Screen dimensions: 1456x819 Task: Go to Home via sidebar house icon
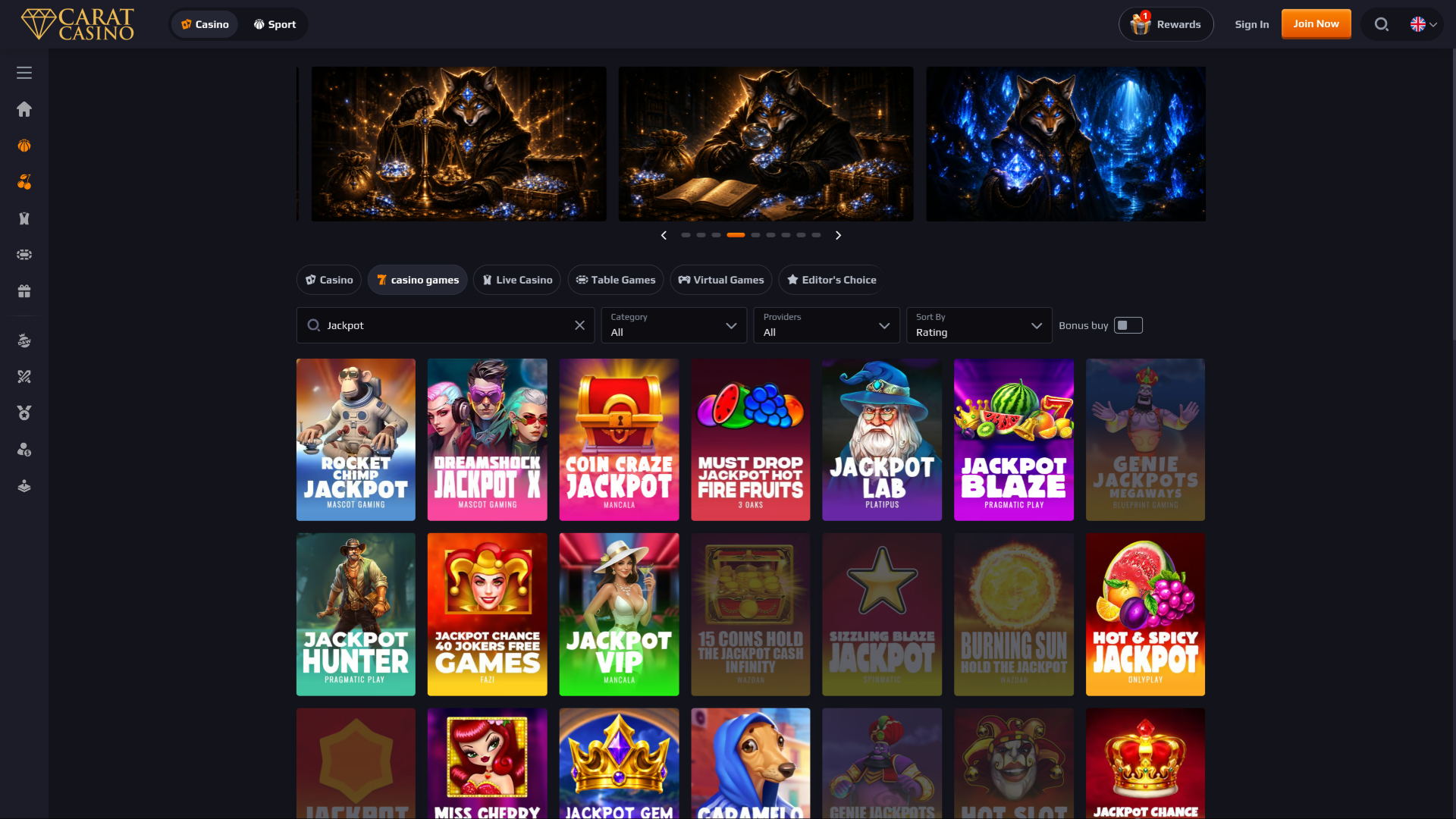tap(24, 109)
